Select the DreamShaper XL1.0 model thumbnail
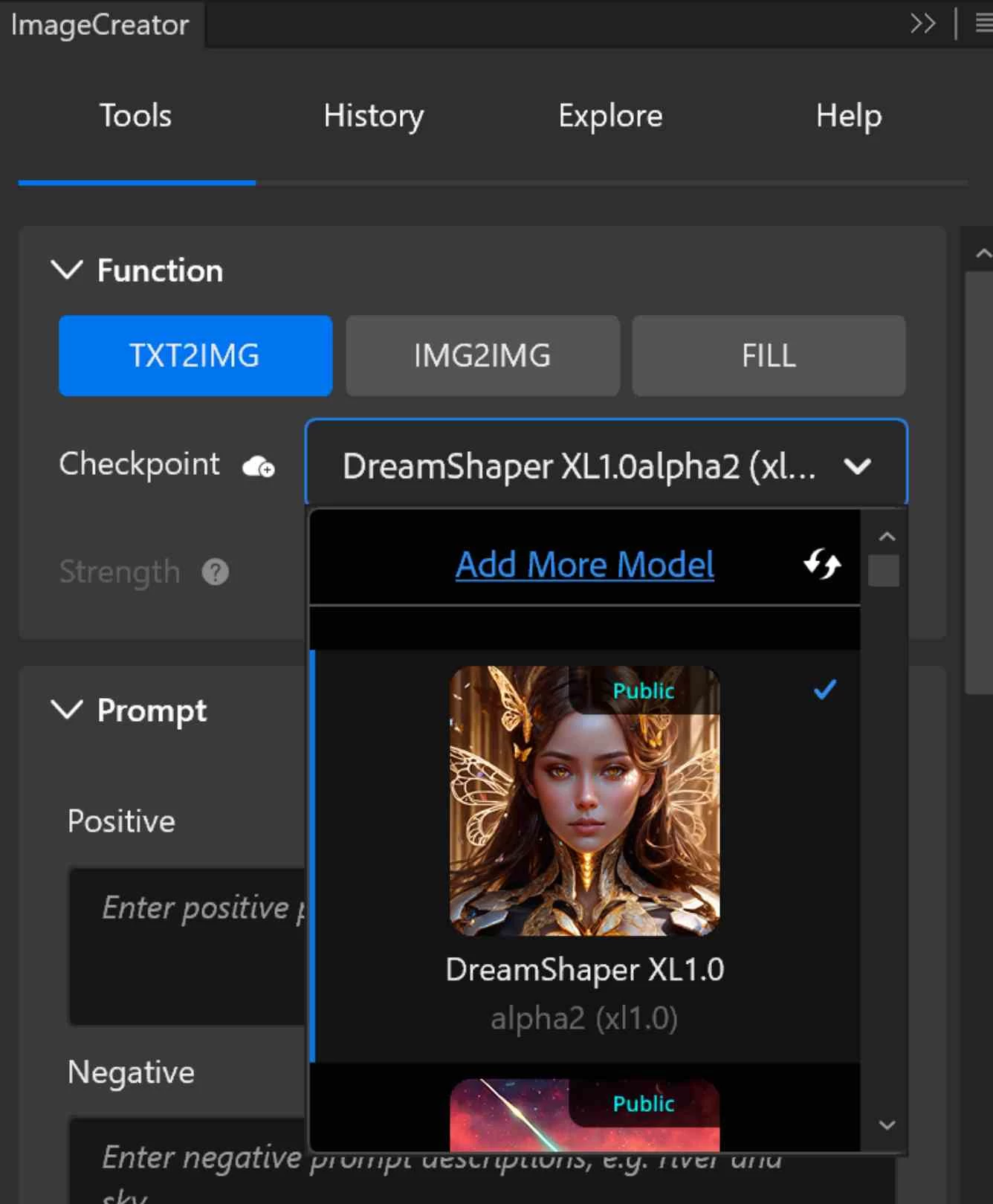This screenshot has width=993, height=1204. [x=585, y=800]
